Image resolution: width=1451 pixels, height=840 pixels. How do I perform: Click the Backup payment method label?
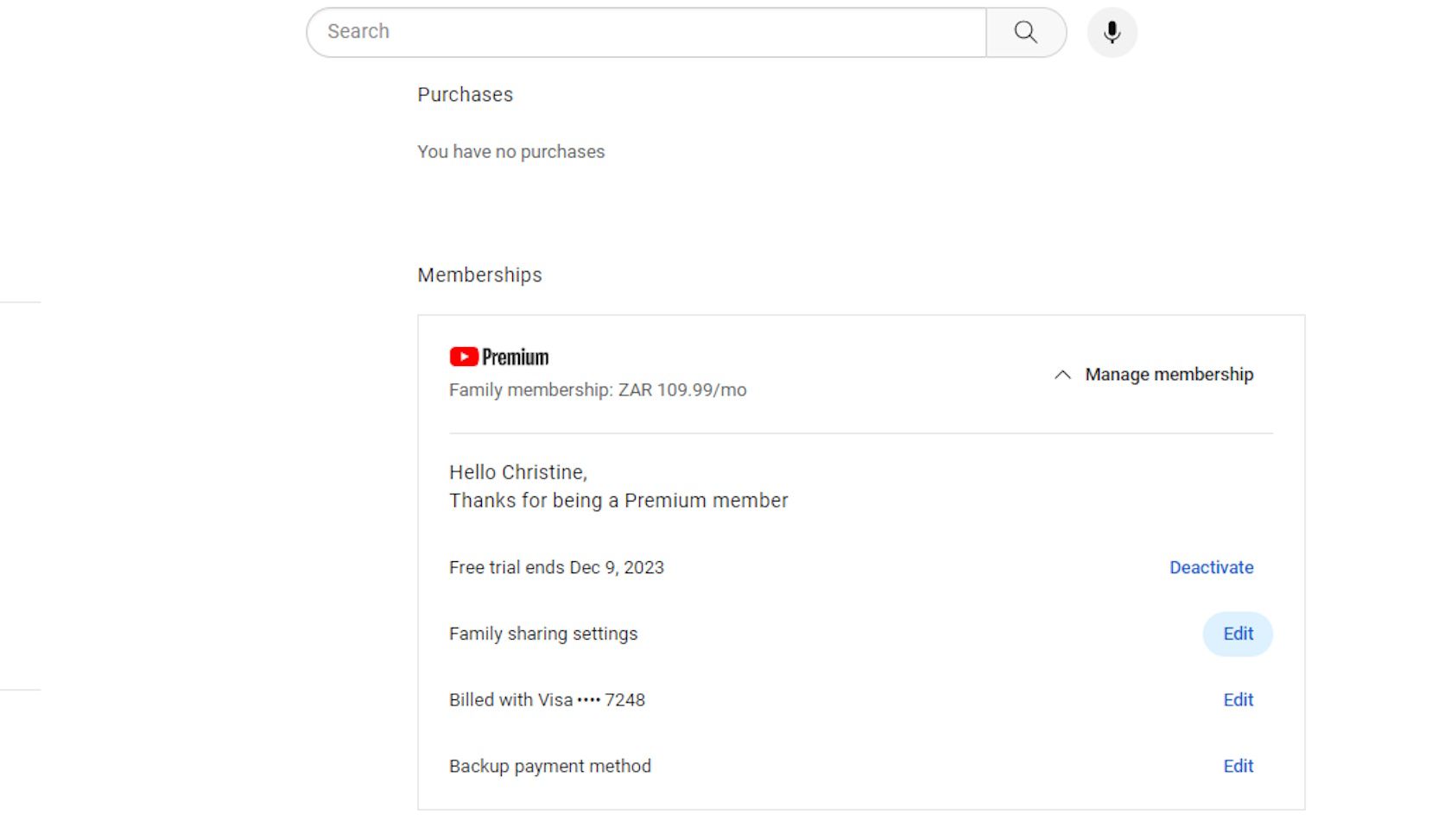(549, 765)
